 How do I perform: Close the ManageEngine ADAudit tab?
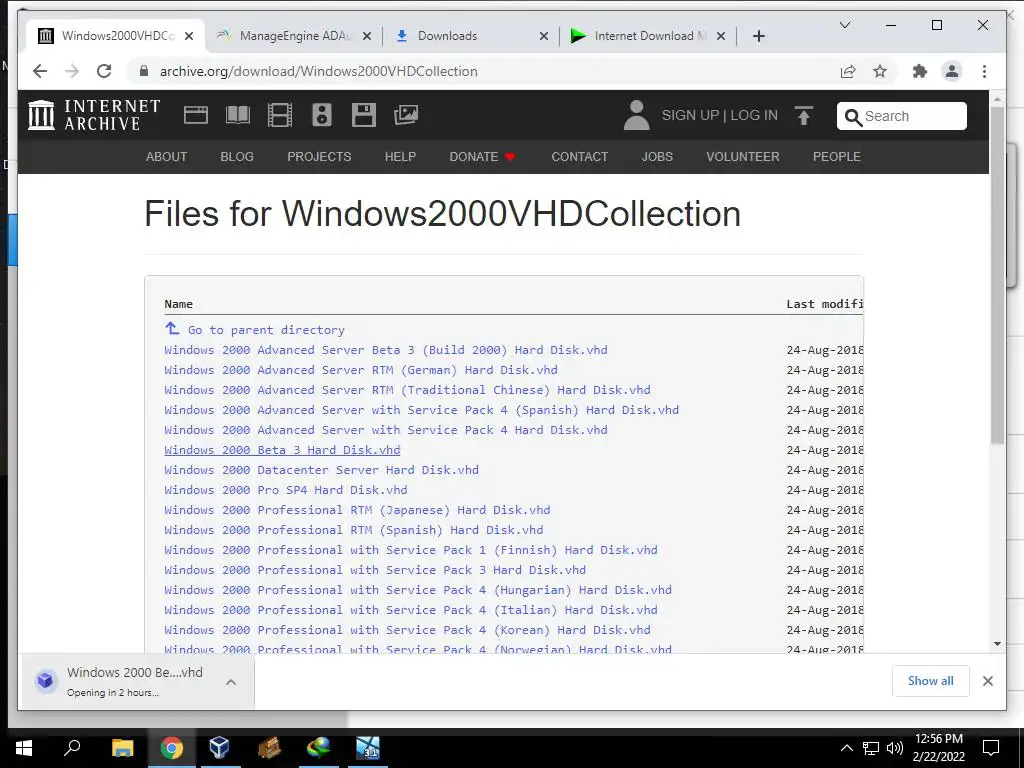[367, 36]
